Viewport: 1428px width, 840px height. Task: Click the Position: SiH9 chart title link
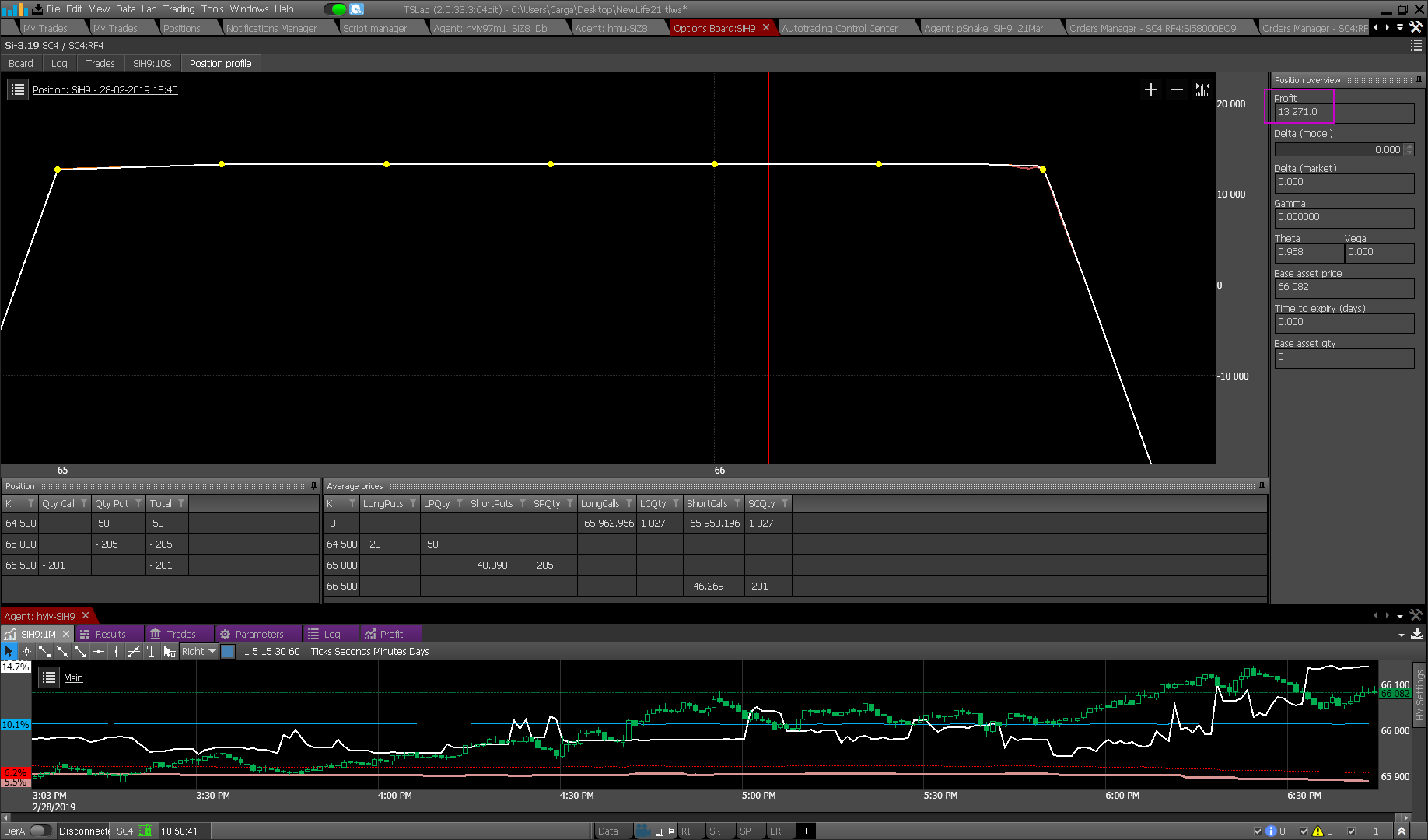(105, 89)
